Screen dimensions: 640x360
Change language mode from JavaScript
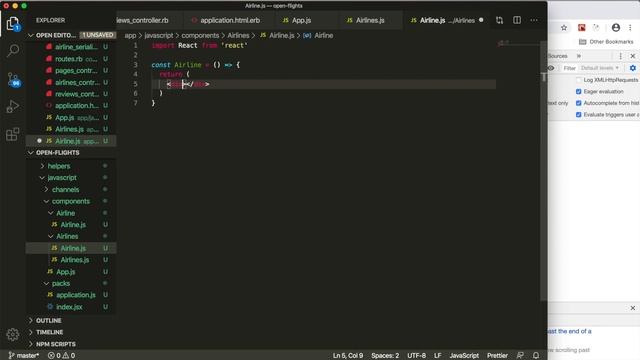464,356
